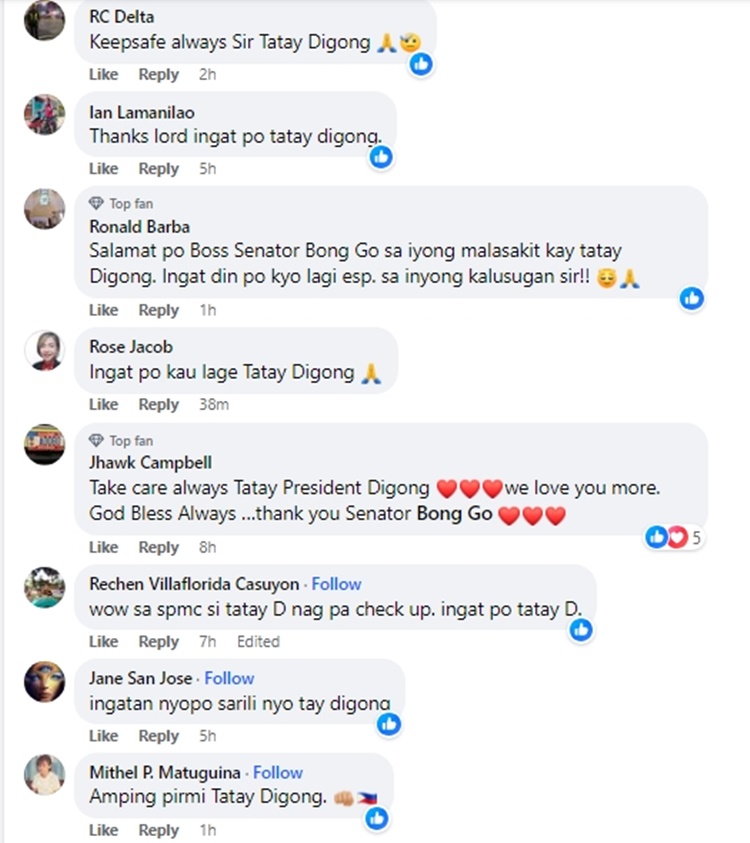Image resolution: width=750 pixels, height=843 pixels.
Task: Follow Jane San Jose
Action: click(229, 678)
